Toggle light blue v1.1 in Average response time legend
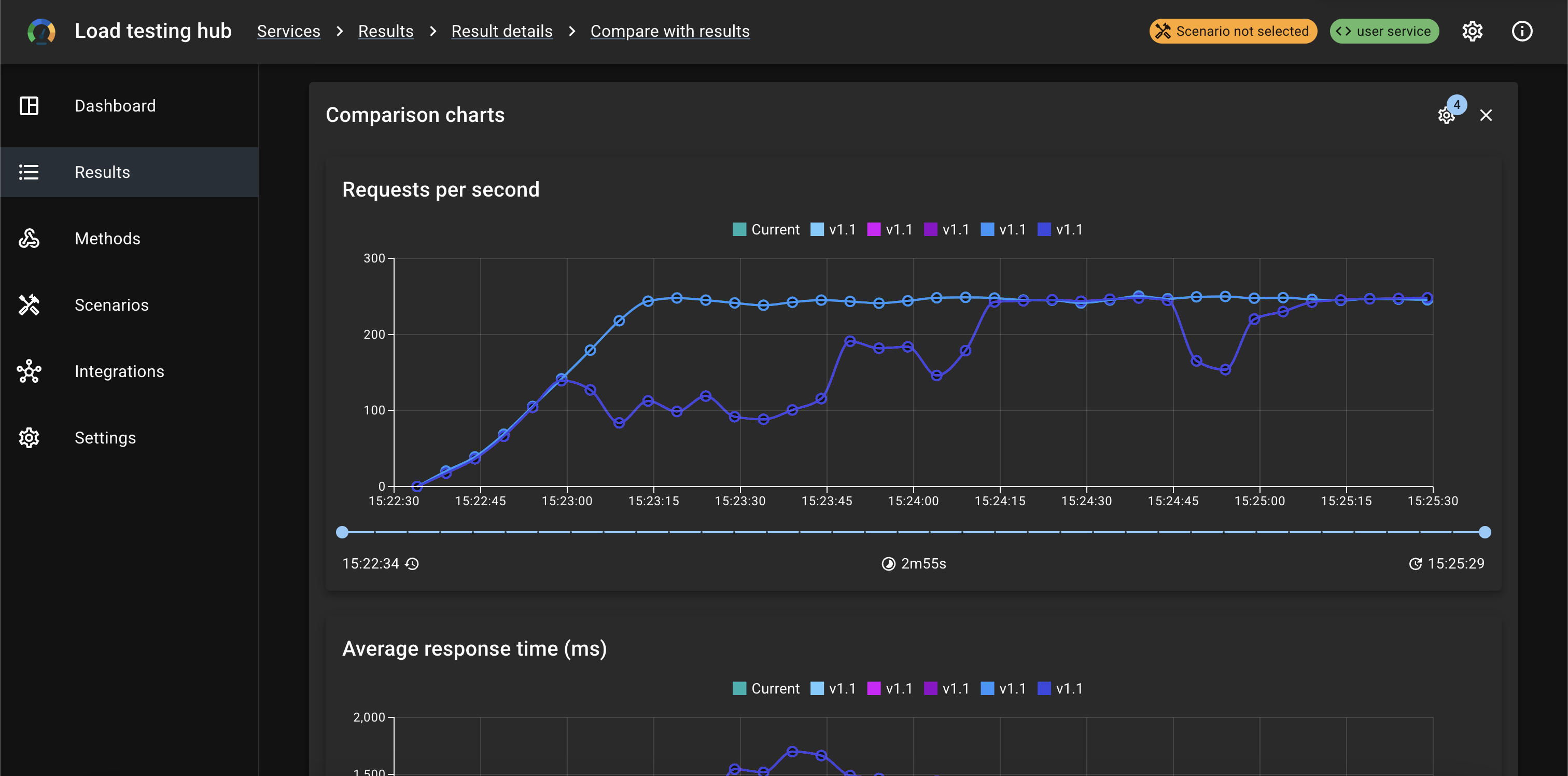1568x776 pixels. coord(833,689)
